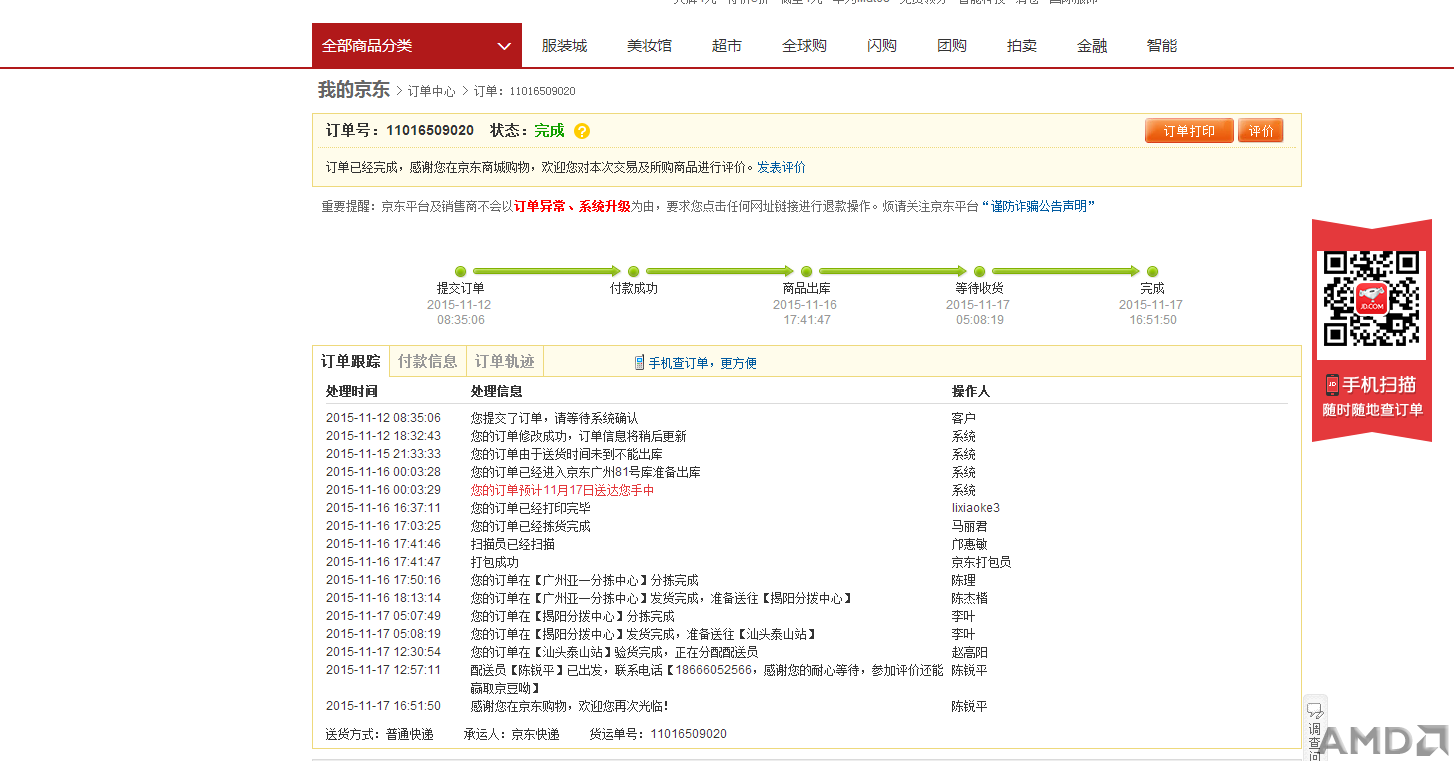The width and height of the screenshot is (1454, 761).
Task: Click the 提交订单 progress step dot
Action: point(460,271)
